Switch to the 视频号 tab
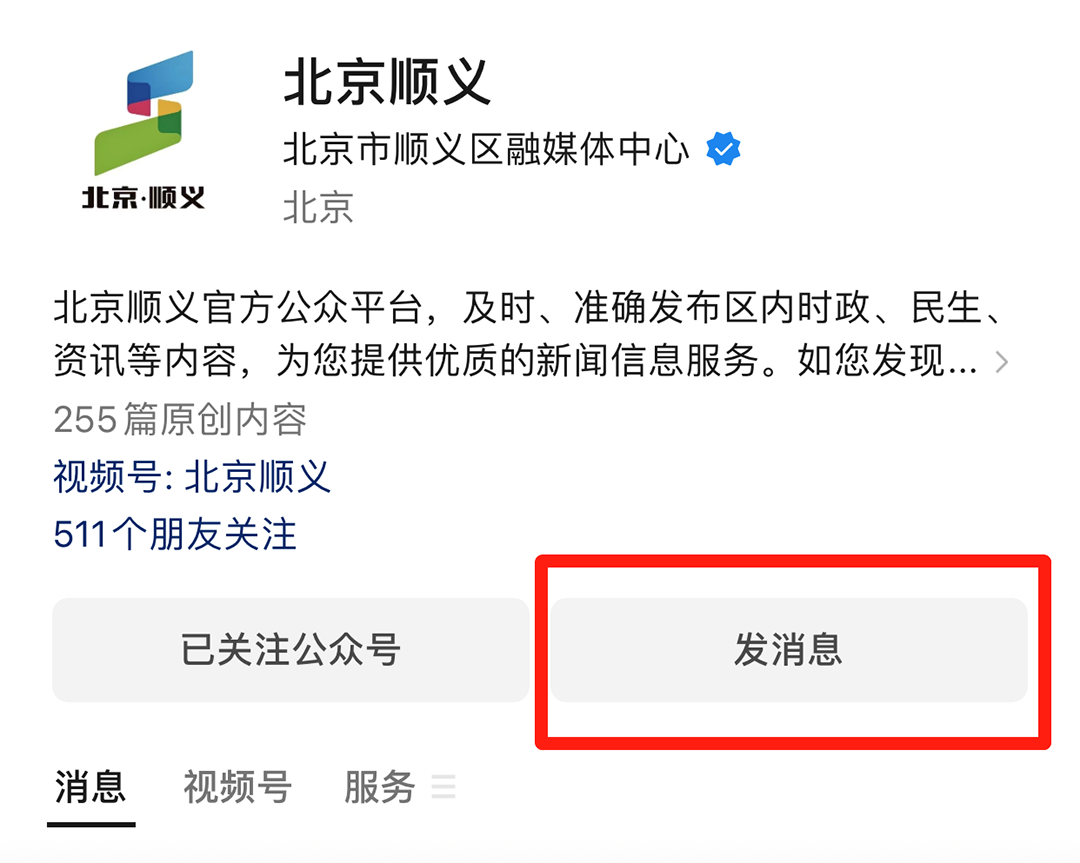Image resolution: width=1080 pixels, height=863 pixels. point(238,786)
